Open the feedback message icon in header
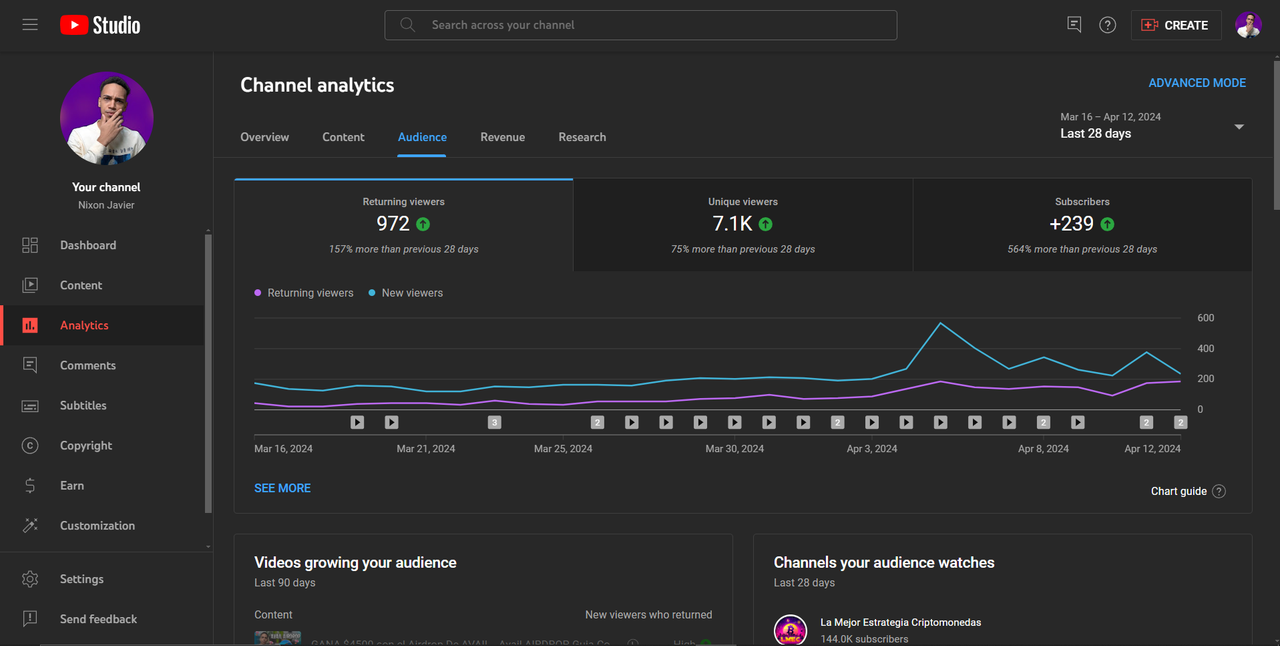 [1074, 25]
